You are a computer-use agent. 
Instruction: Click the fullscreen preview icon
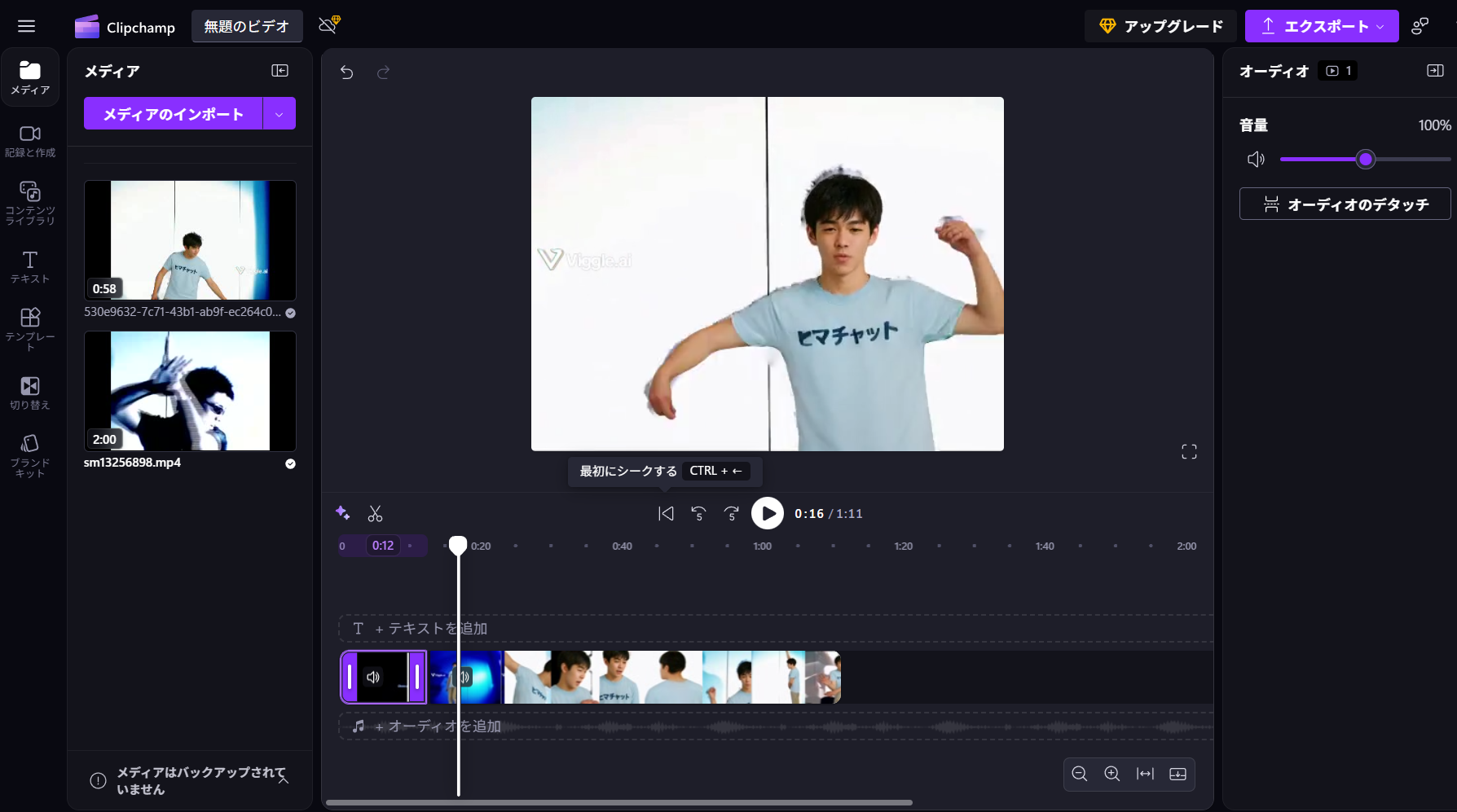point(1189,452)
